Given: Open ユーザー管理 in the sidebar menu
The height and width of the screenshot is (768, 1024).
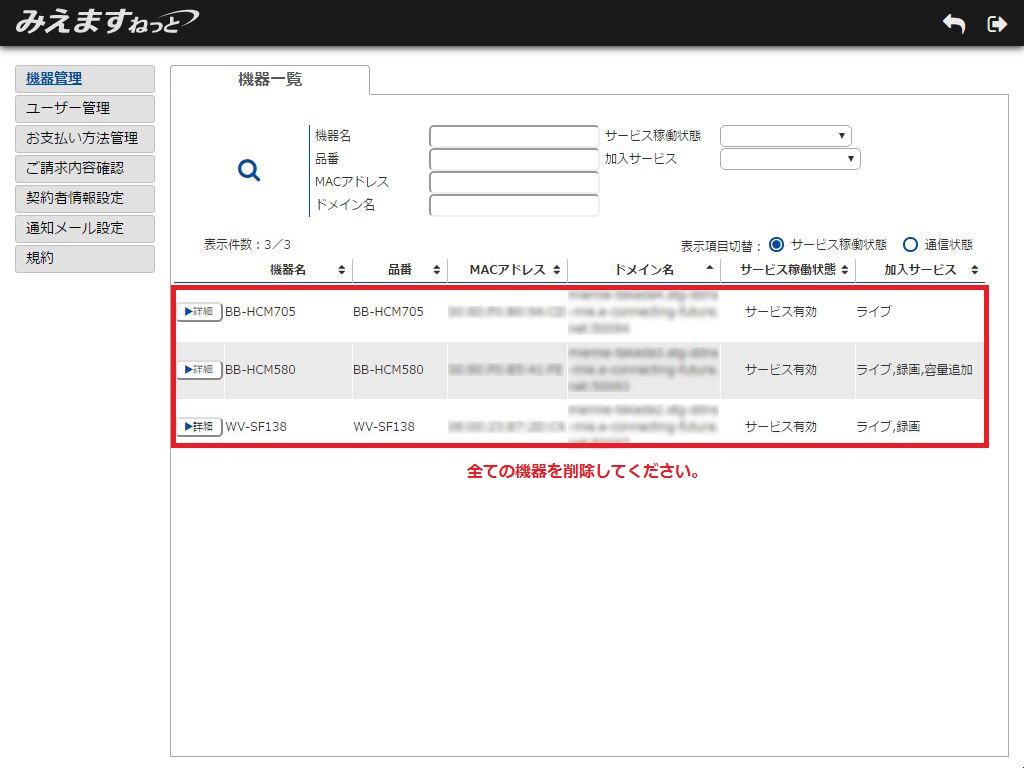Looking at the screenshot, I should [x=85, y=108].
